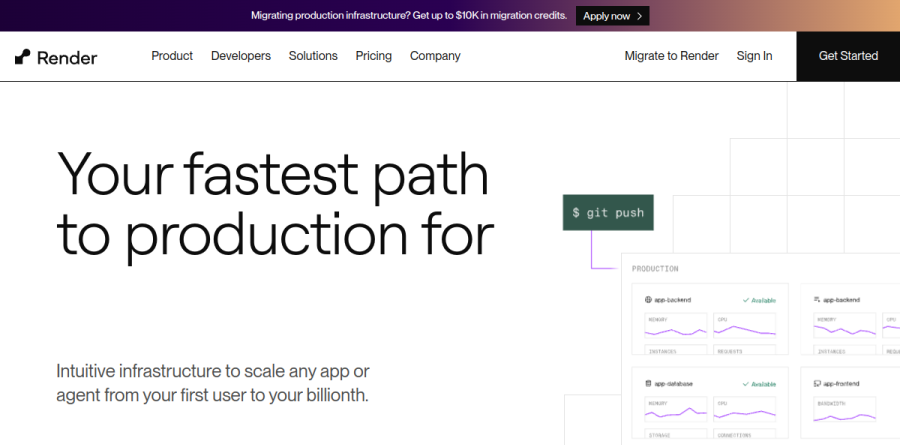Click the icon beside the second app-backend card

pos(817,300)
